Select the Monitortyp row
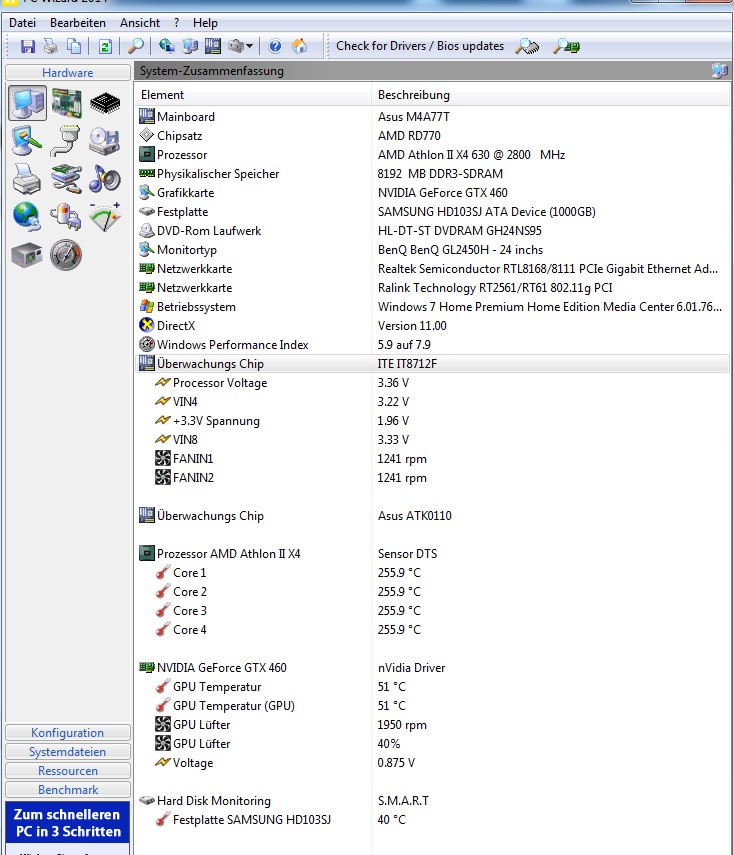Image resolution: width=734 pixels, height=855 pixels. 432,250
